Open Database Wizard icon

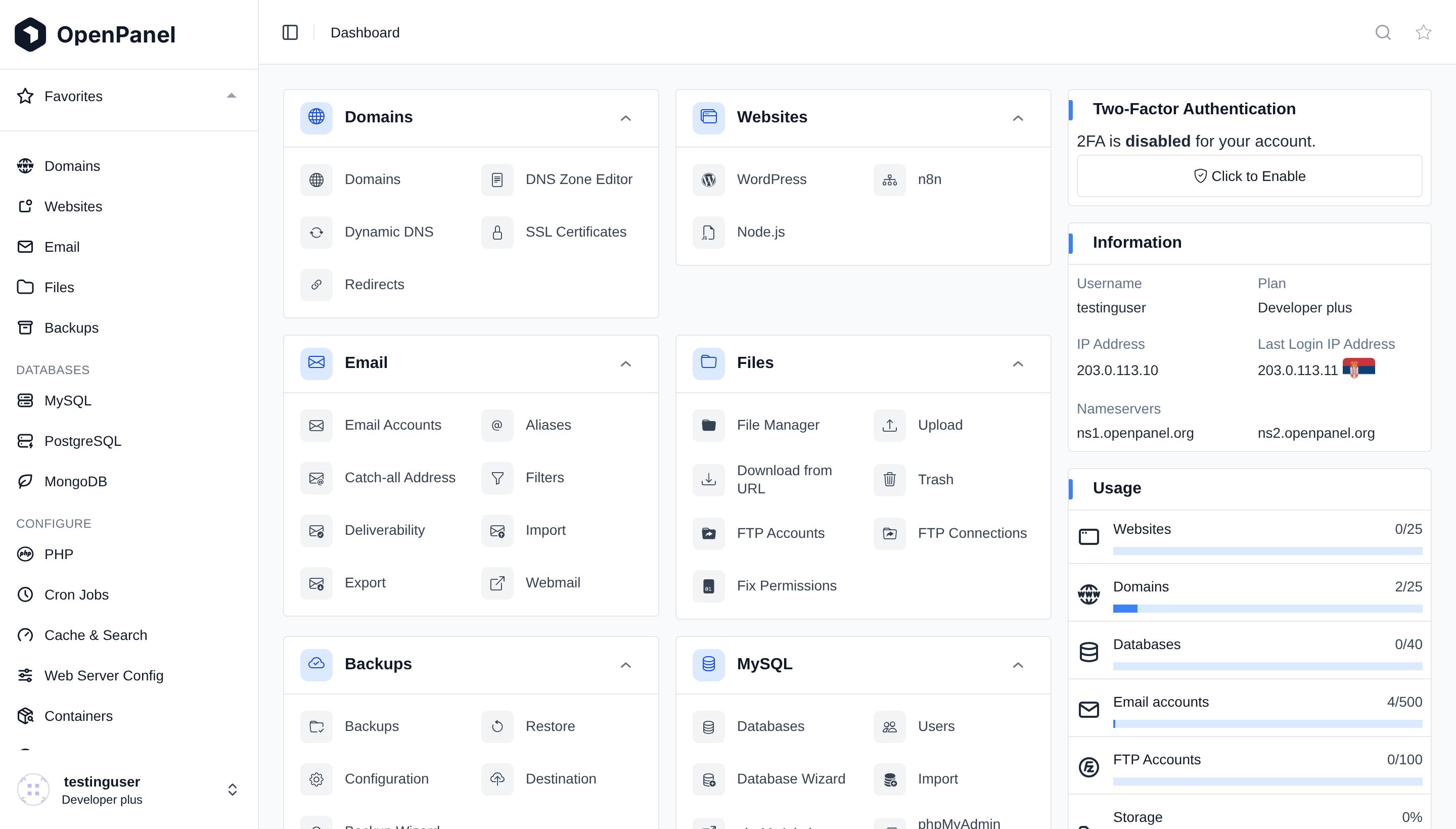click(x=708, y=779)
